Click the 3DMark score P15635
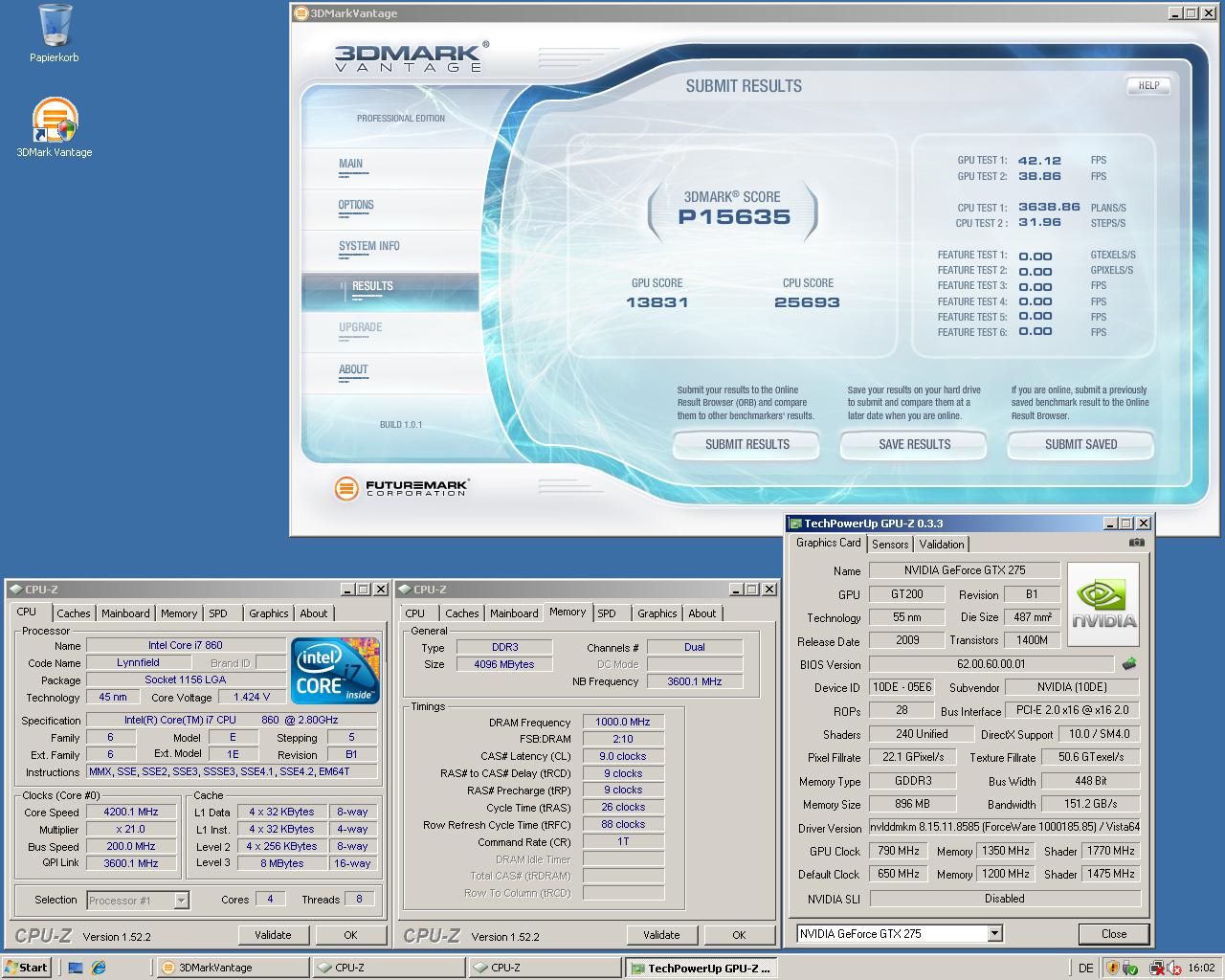1225x980 pixels. coord(734,217)
